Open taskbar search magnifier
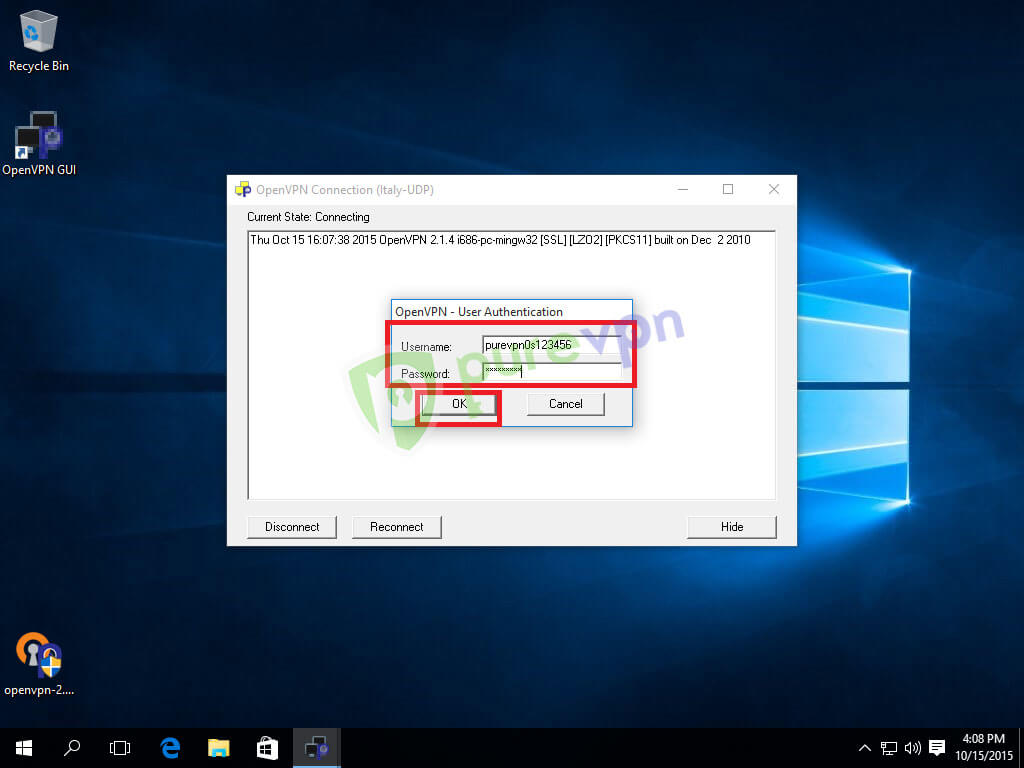 pyautogui.click(x=72, y=748)
